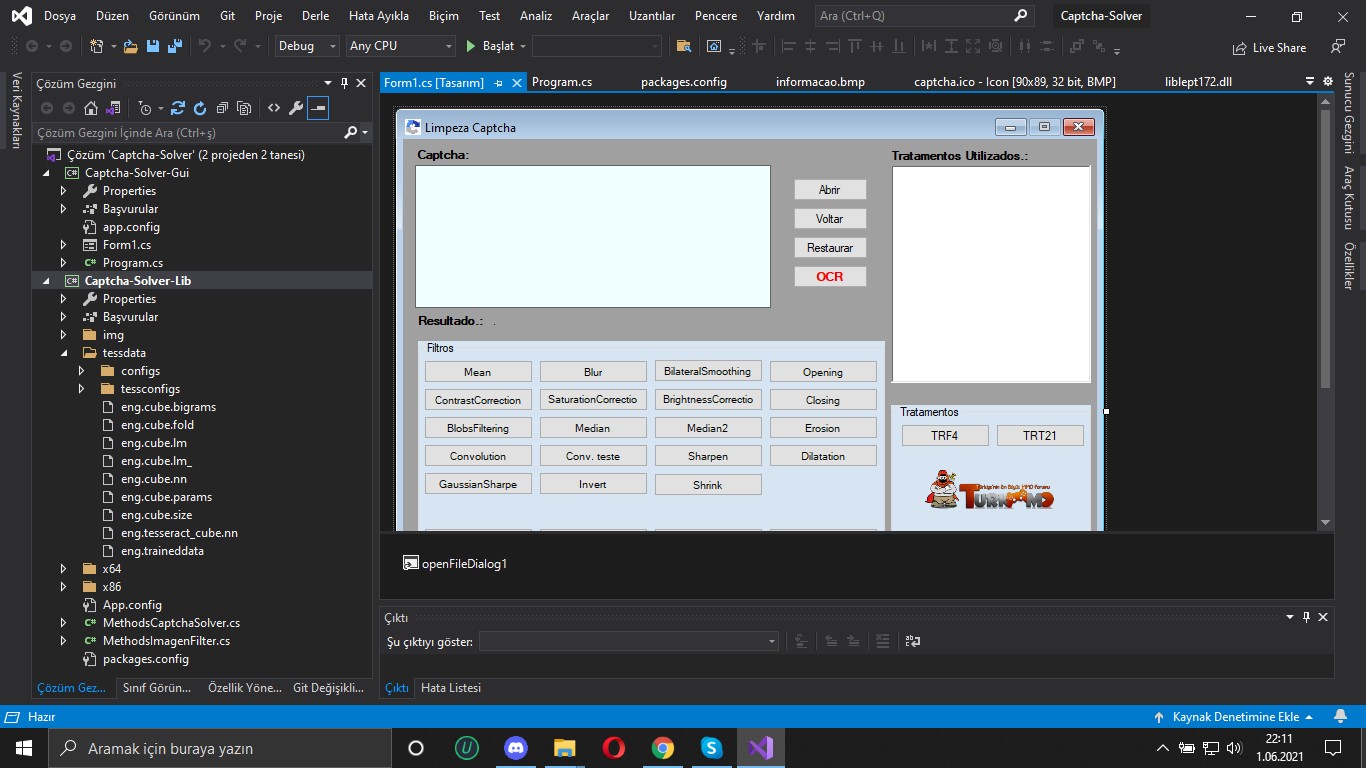Click the Pending Changes filter clock icon
Screen dimensions: 1366x768
pyautogui.click(x=145, y=108)
